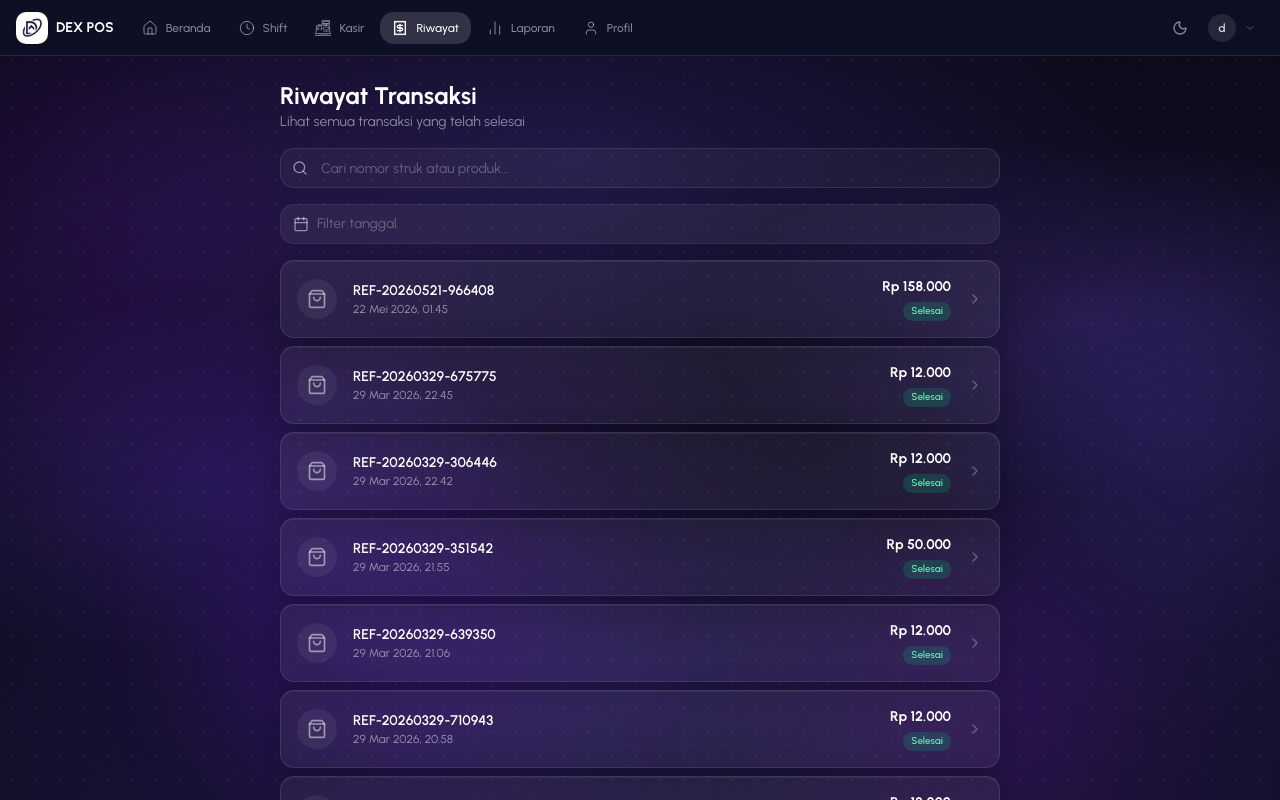Click Selesai badge of REF-20260329-306446
Viewport: 1280px width, 800px height.
tap(927, 483)
